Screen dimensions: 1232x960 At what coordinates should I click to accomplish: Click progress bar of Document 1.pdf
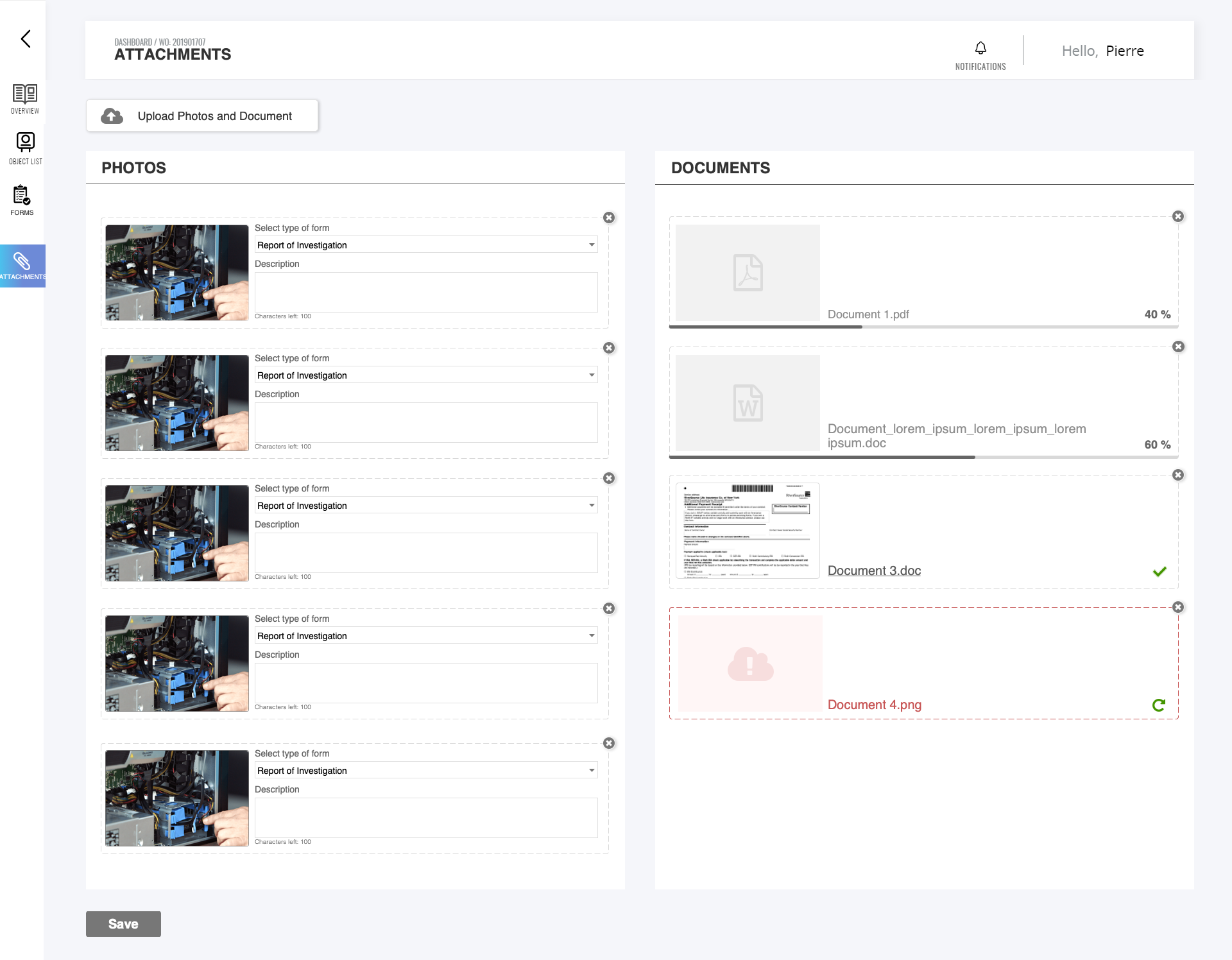coord(924,327)
